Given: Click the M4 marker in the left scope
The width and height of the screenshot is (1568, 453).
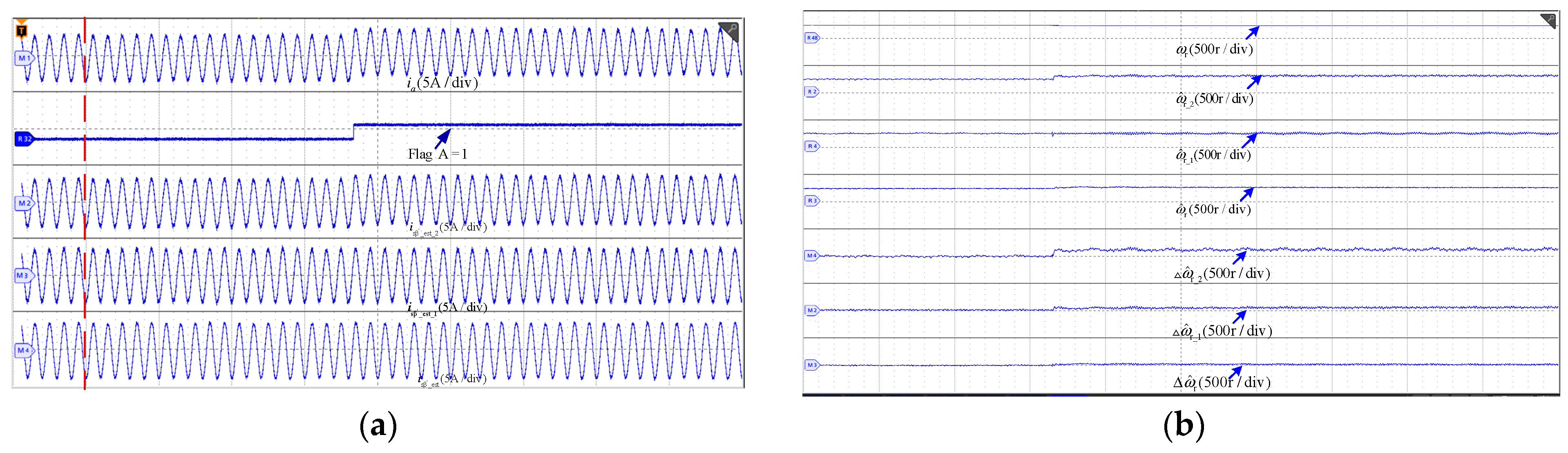Looking at the screenshot, I should point(23,350).
